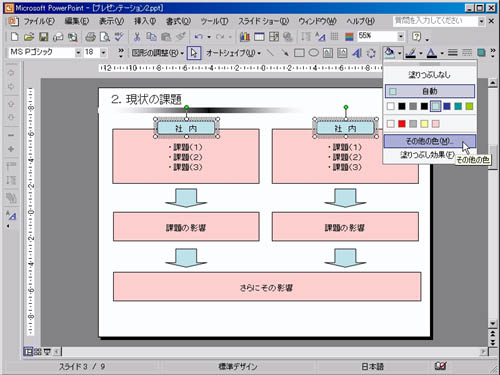Click the Format Painter icon
Screen dimensions: 500x375
click(180, 37)
